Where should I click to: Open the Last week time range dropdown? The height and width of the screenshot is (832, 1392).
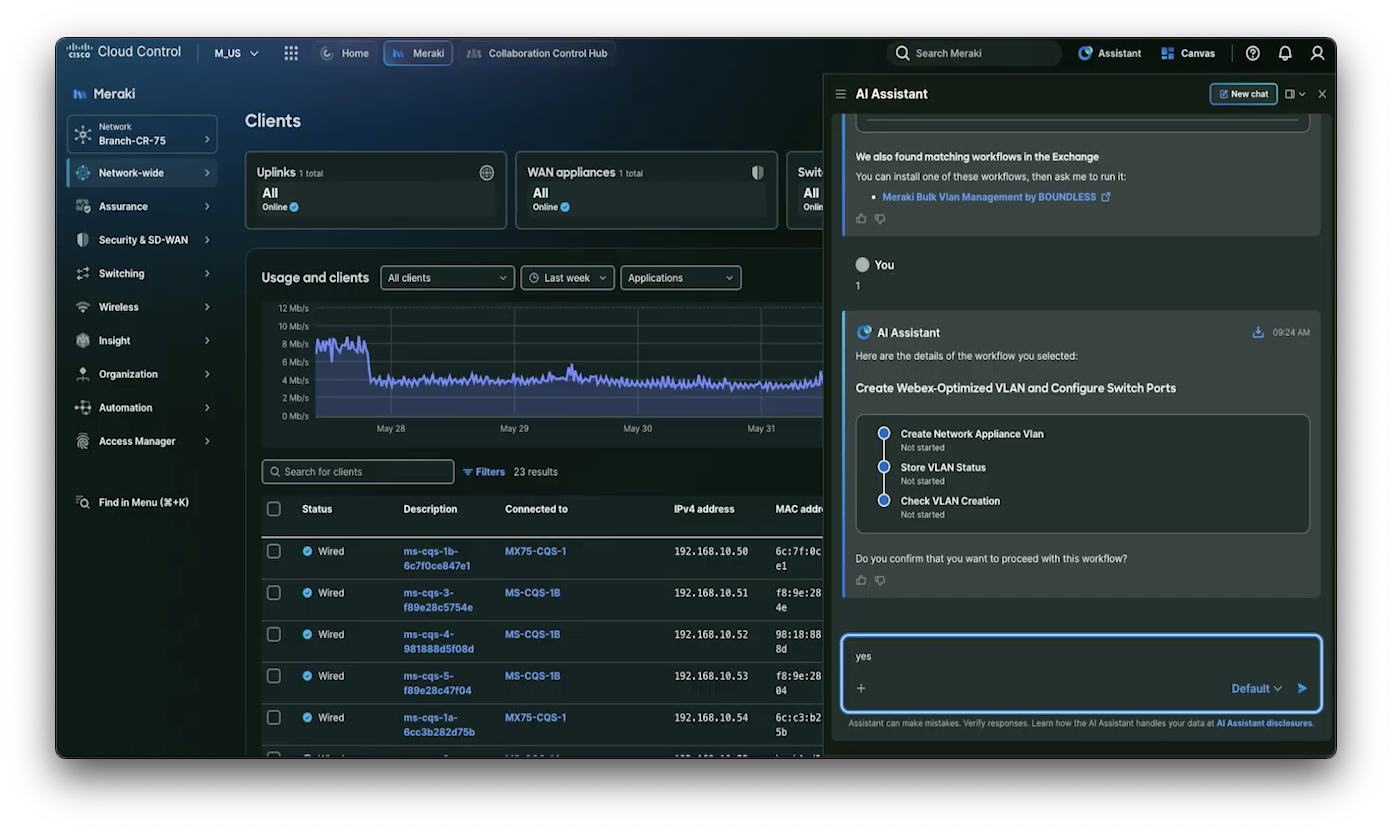[x=567, y=278]
